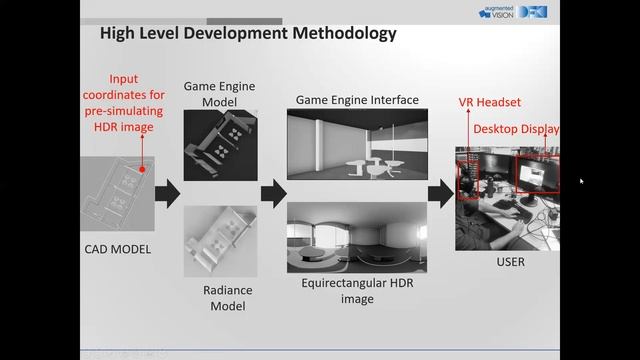Select the Radiance Model image
The width and height of the screenshot is (640, 360).
click(220, 241)
